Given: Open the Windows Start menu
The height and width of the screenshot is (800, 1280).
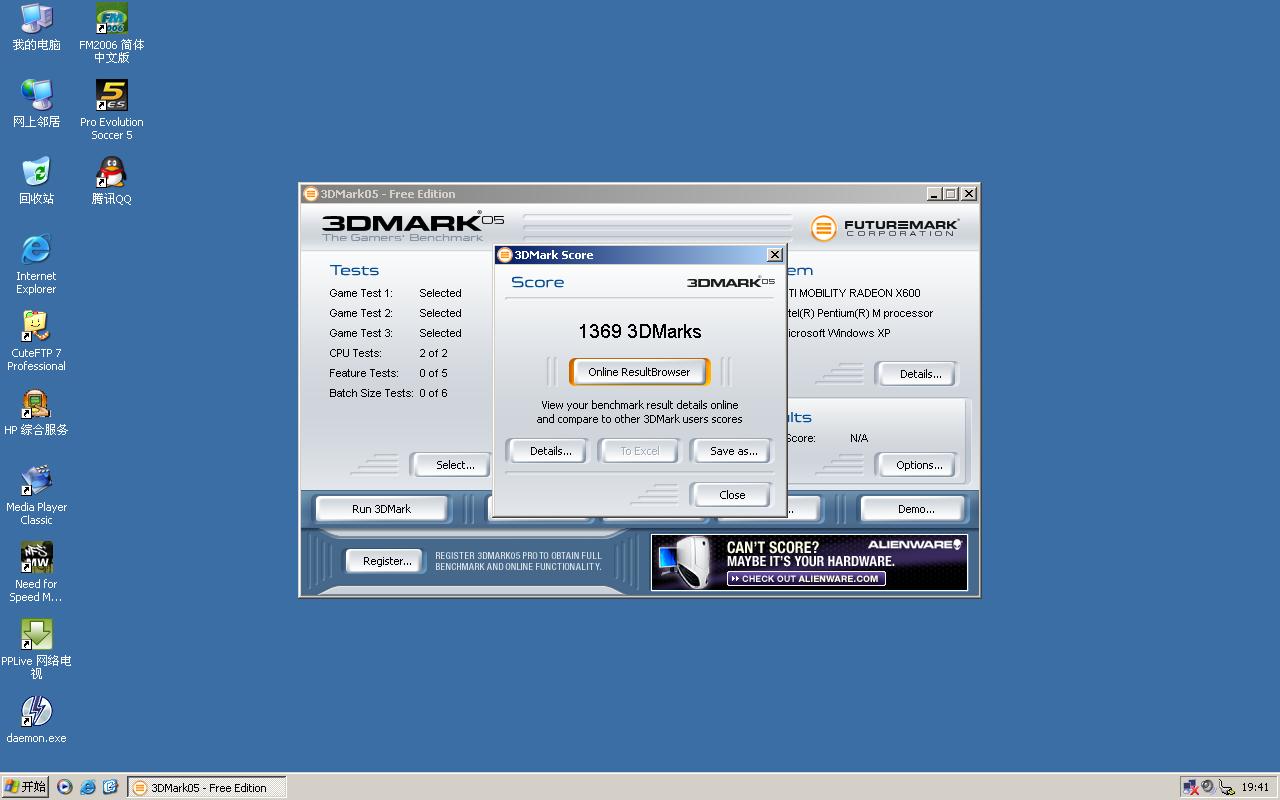Looking at the screenshot, I should [25, 787].
